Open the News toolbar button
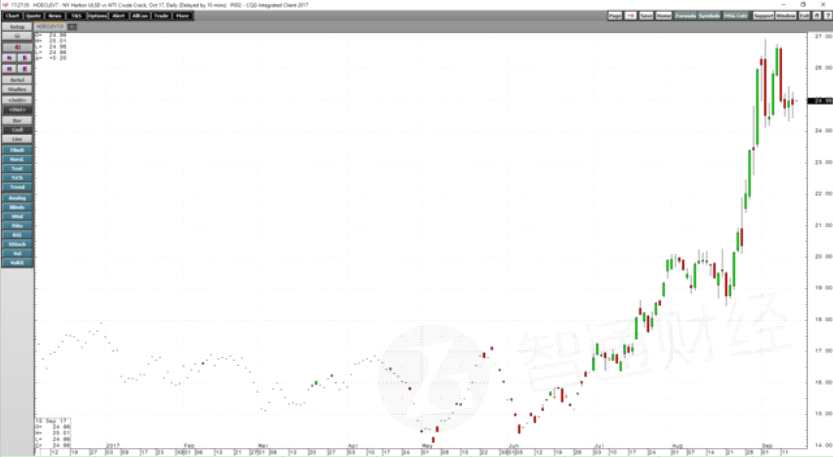The height and width of the screenshot is (457, 833). point(55,16)
